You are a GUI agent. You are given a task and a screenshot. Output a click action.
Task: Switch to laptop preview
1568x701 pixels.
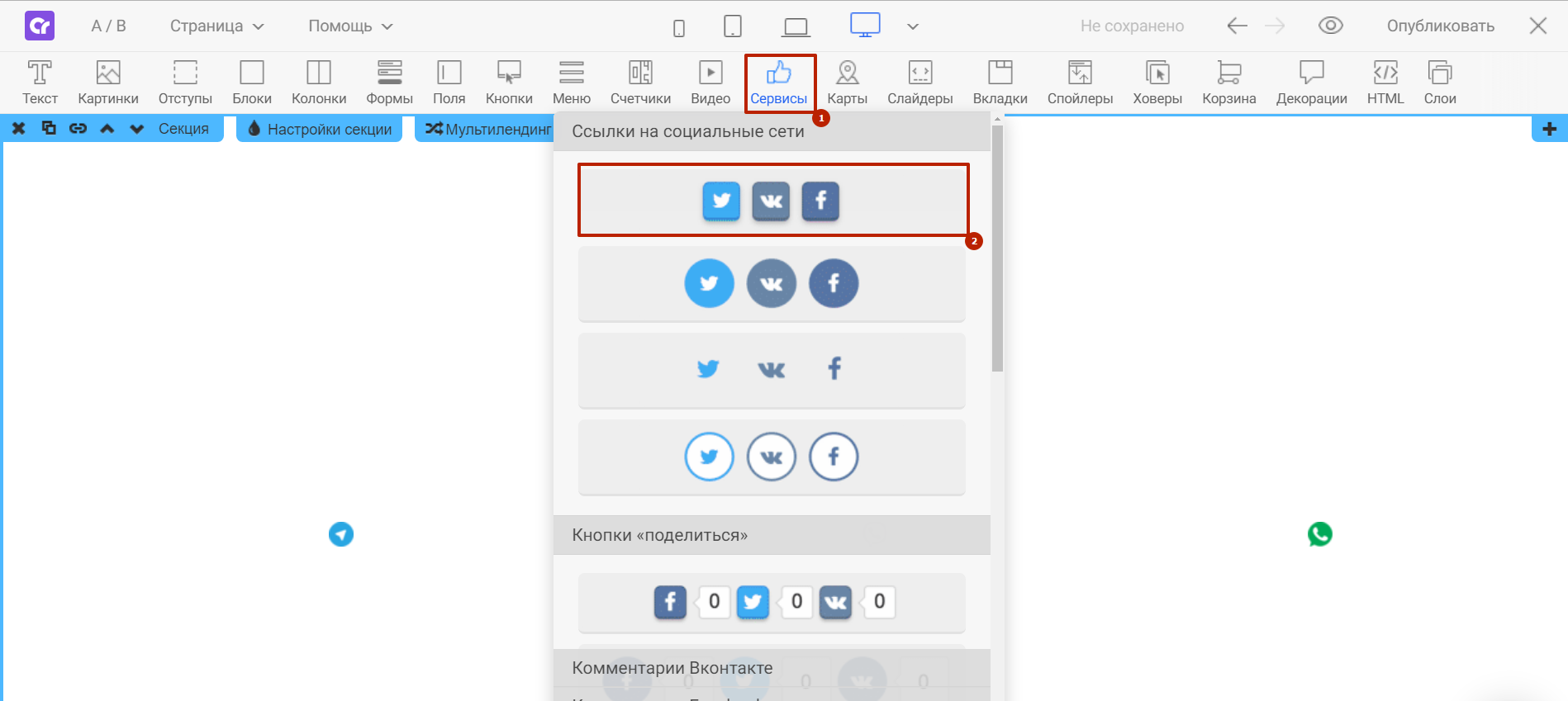(x=796, y=28)
